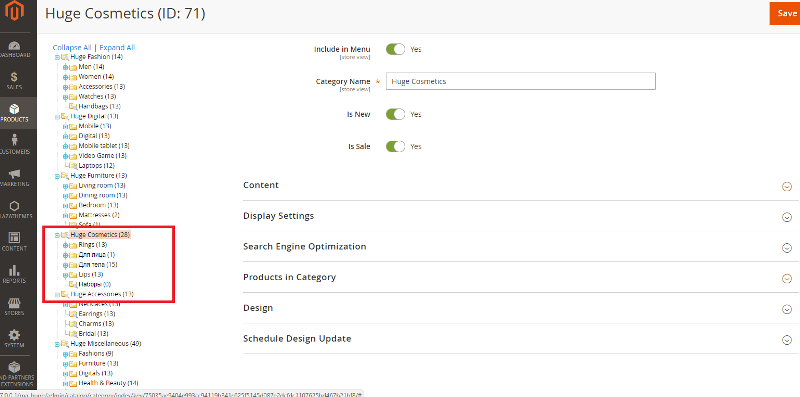This screenshot has width=800, height=397.
Task: Click folder icon of Huge Miscellaneous
Action: pos(65,344)
